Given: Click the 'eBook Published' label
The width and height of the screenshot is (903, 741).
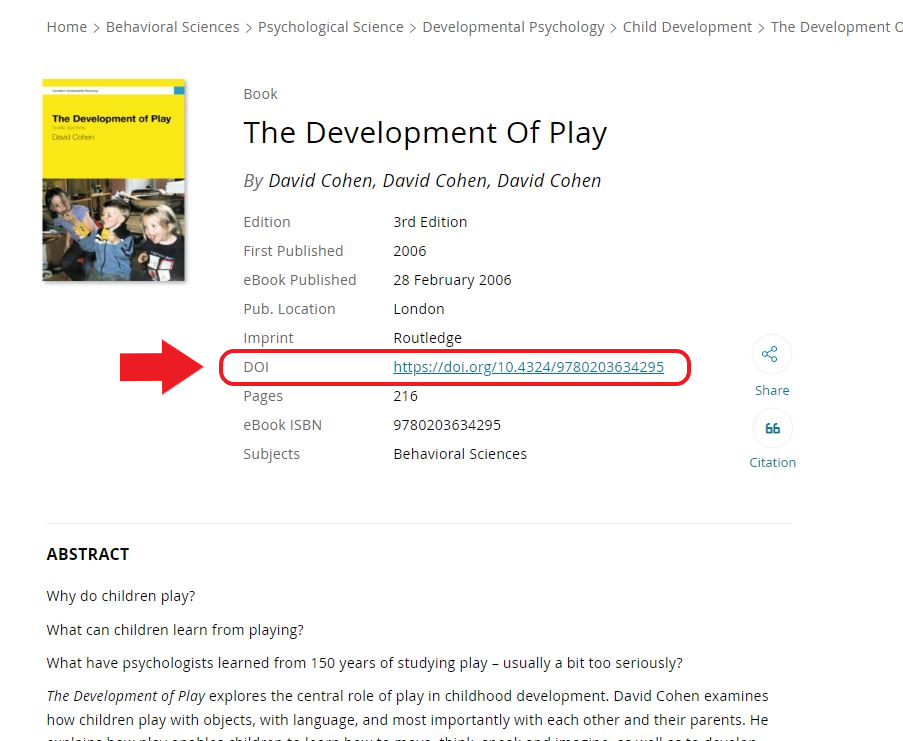Looking at the screenshot, I should pos(299,280).
